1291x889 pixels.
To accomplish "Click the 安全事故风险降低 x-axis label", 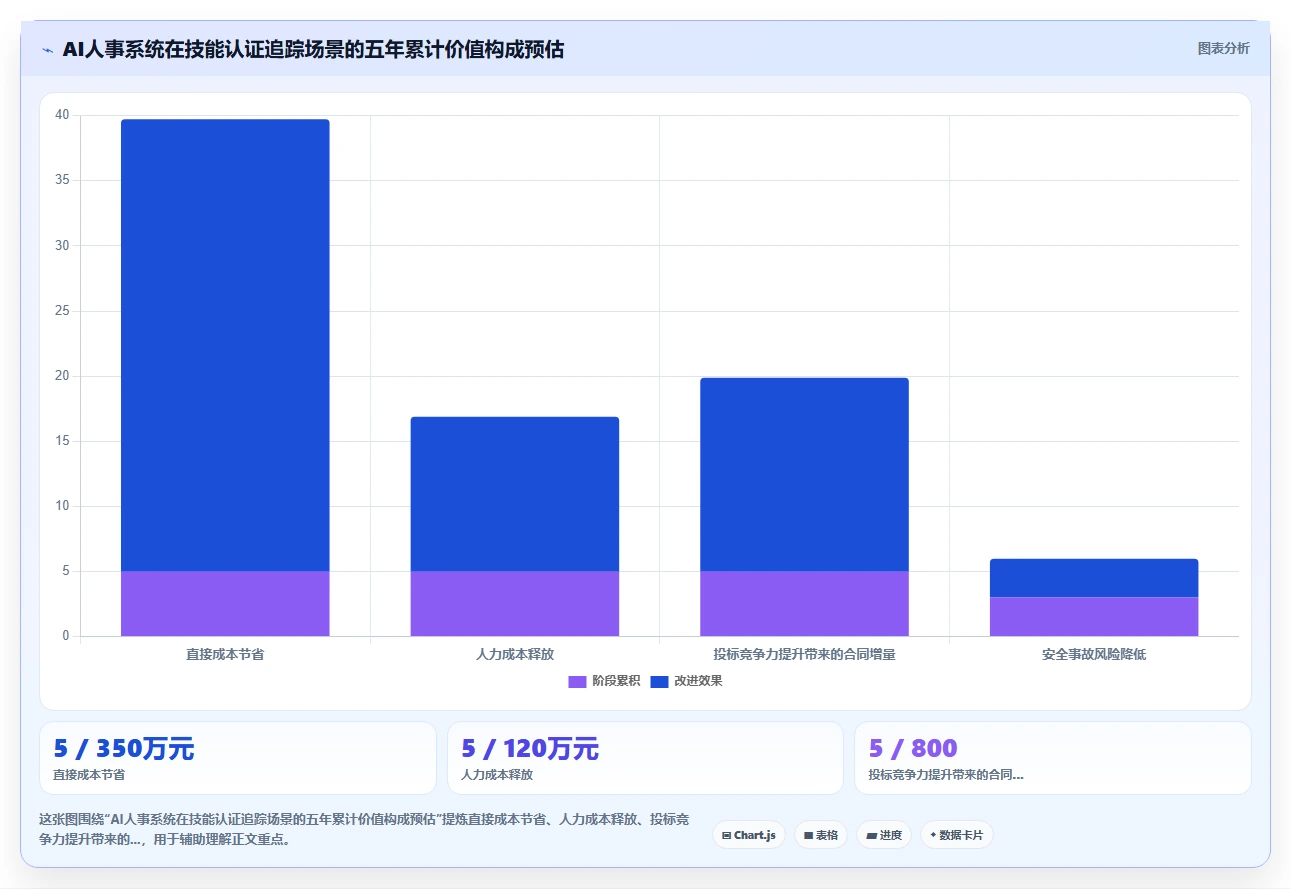I will coord(1094,655).
